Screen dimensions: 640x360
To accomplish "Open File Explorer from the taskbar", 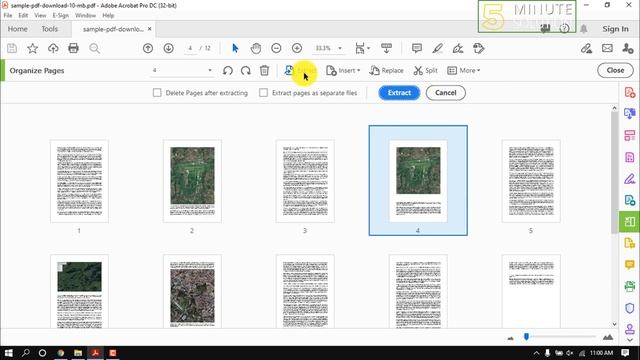I will [x=78, y=353].
